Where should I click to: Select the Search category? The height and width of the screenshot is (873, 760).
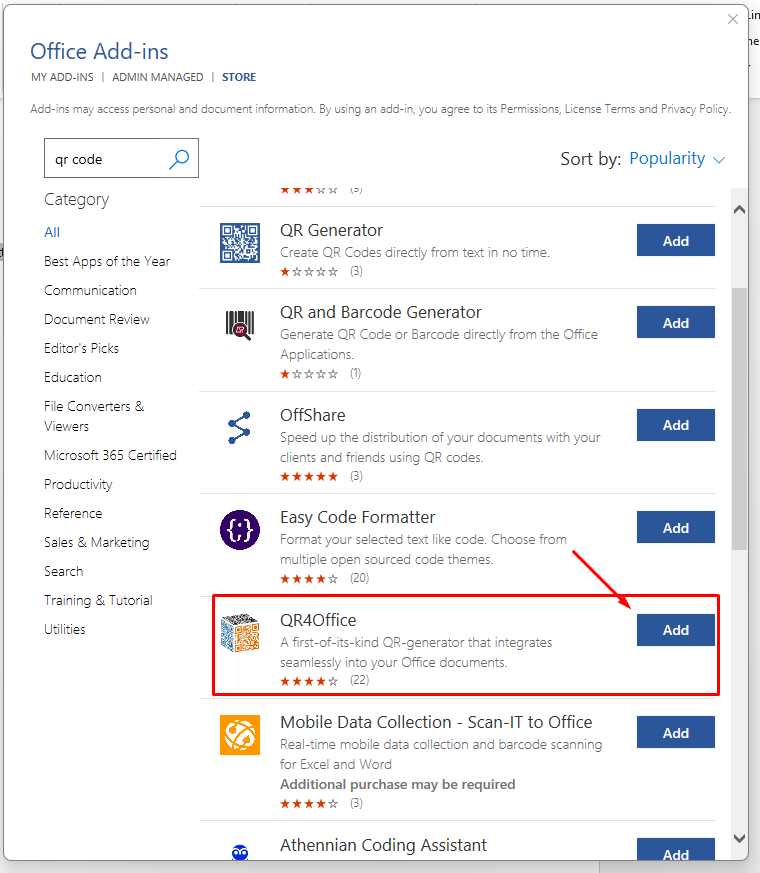[x=63, y=571]
